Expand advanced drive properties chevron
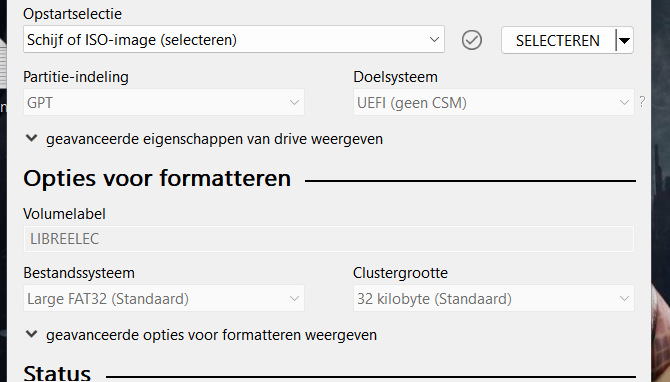 pyautogui.click(x=32, y=138)
